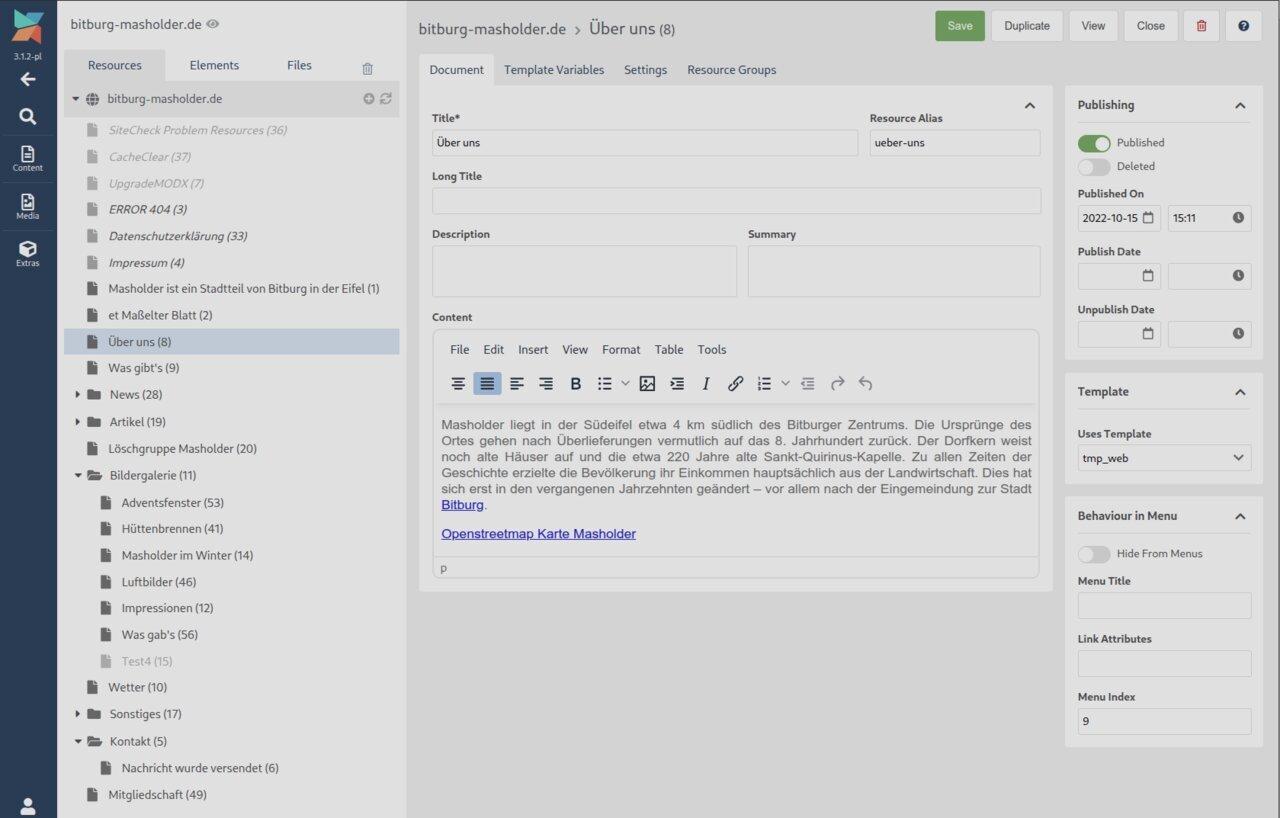Expand the News folder in tree

point(78,395)
